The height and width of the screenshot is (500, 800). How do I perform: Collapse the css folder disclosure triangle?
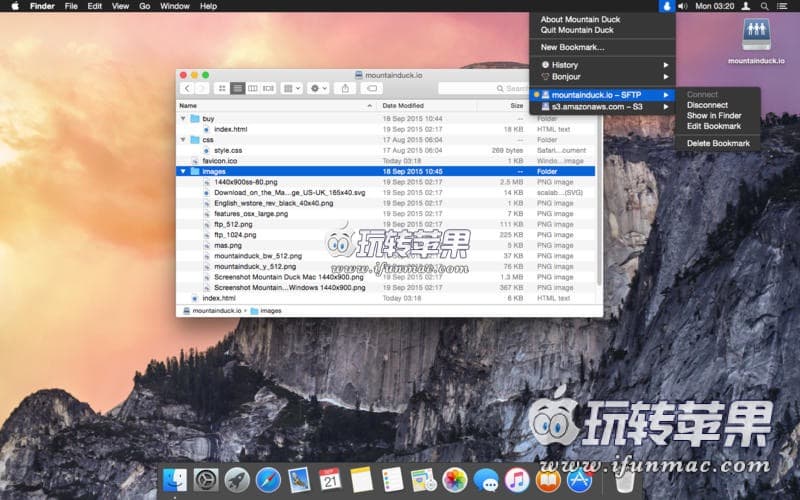pyautogui.click(x=183, y=139)
